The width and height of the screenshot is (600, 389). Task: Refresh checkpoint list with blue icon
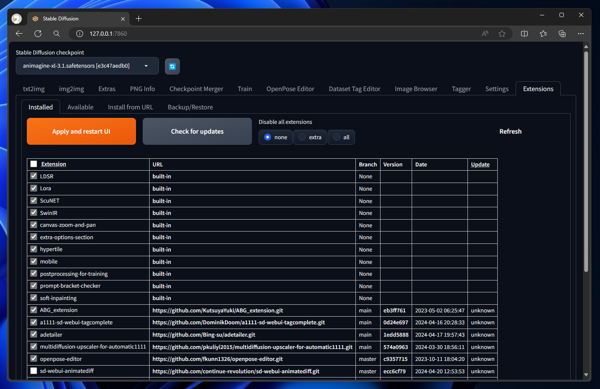click(x=172, y=66)
